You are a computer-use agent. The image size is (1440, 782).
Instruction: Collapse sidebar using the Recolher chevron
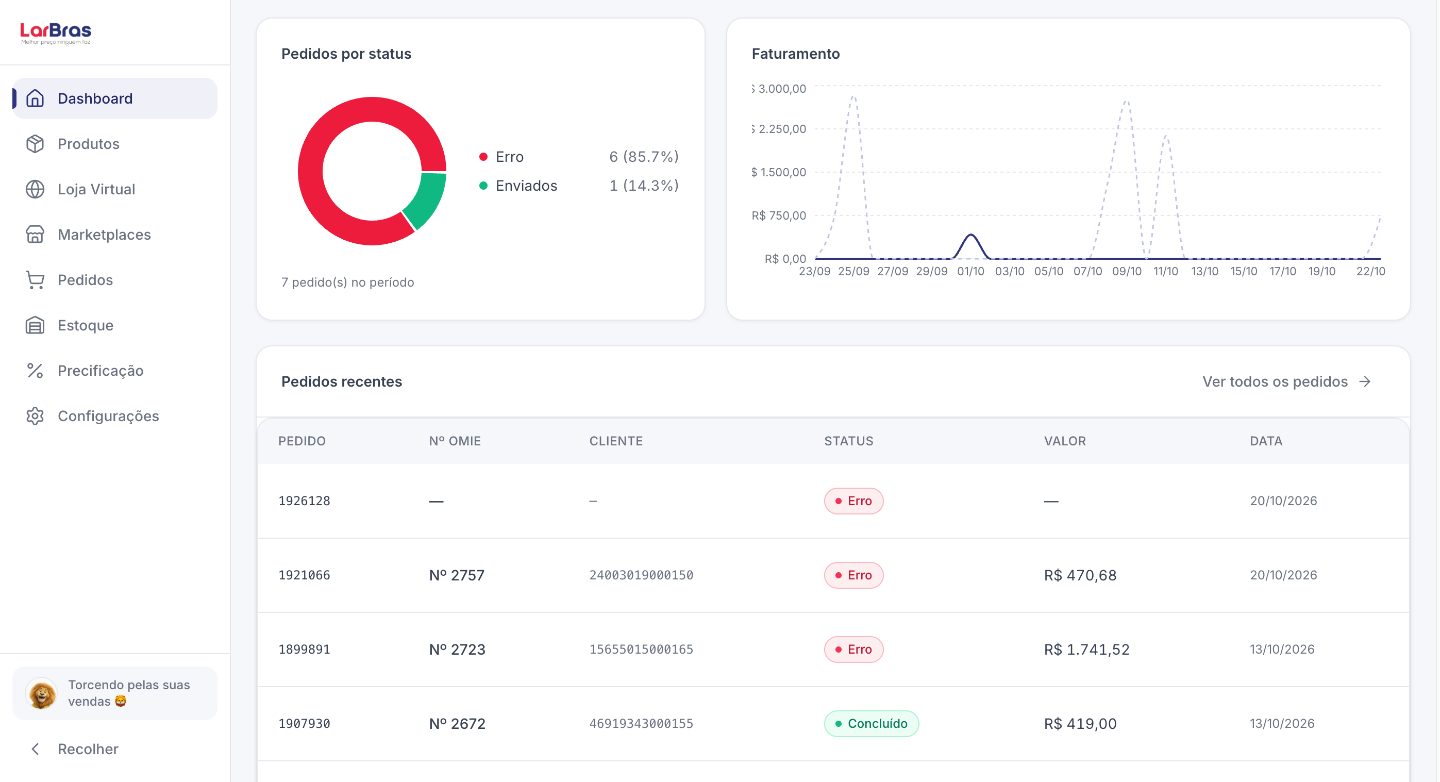pos(35,749)
